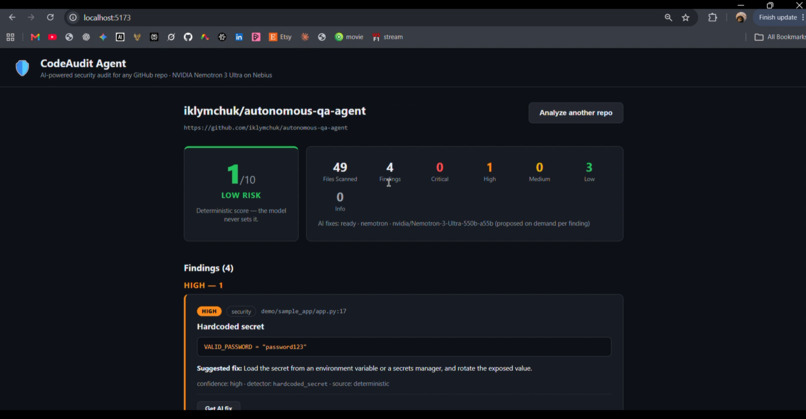Viewport: 806px width, 419px height.
Task: Click the 1/10 risk score
Action: click(x=241, y=174)
